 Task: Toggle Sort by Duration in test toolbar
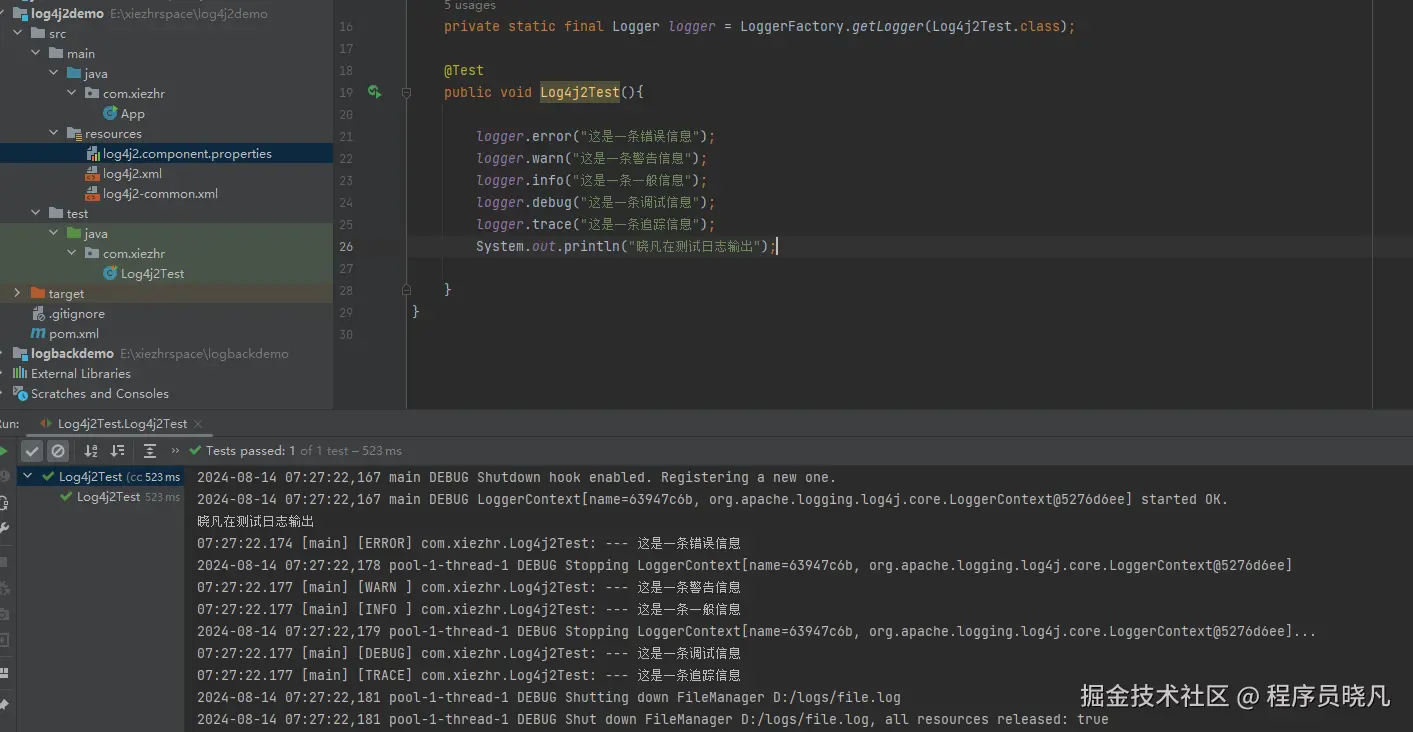[117, 451]
